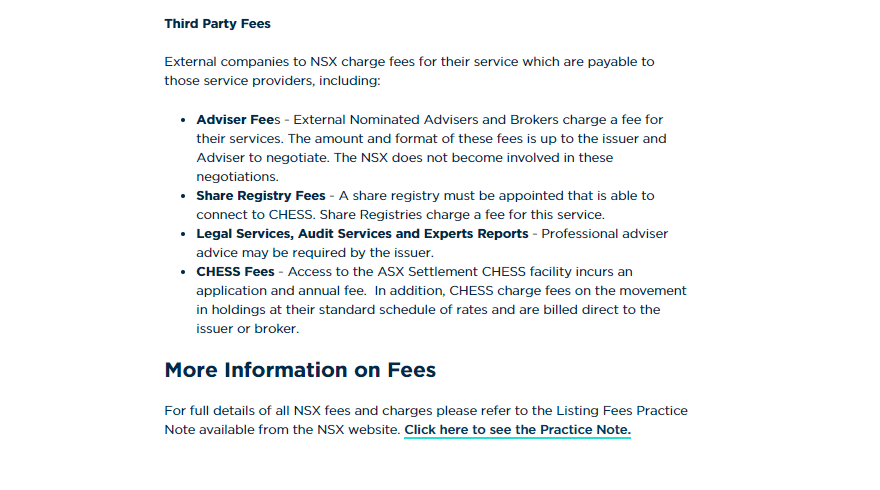
Task: Click the "Third Party Fees" heading
Action: [x=217, y=24]
